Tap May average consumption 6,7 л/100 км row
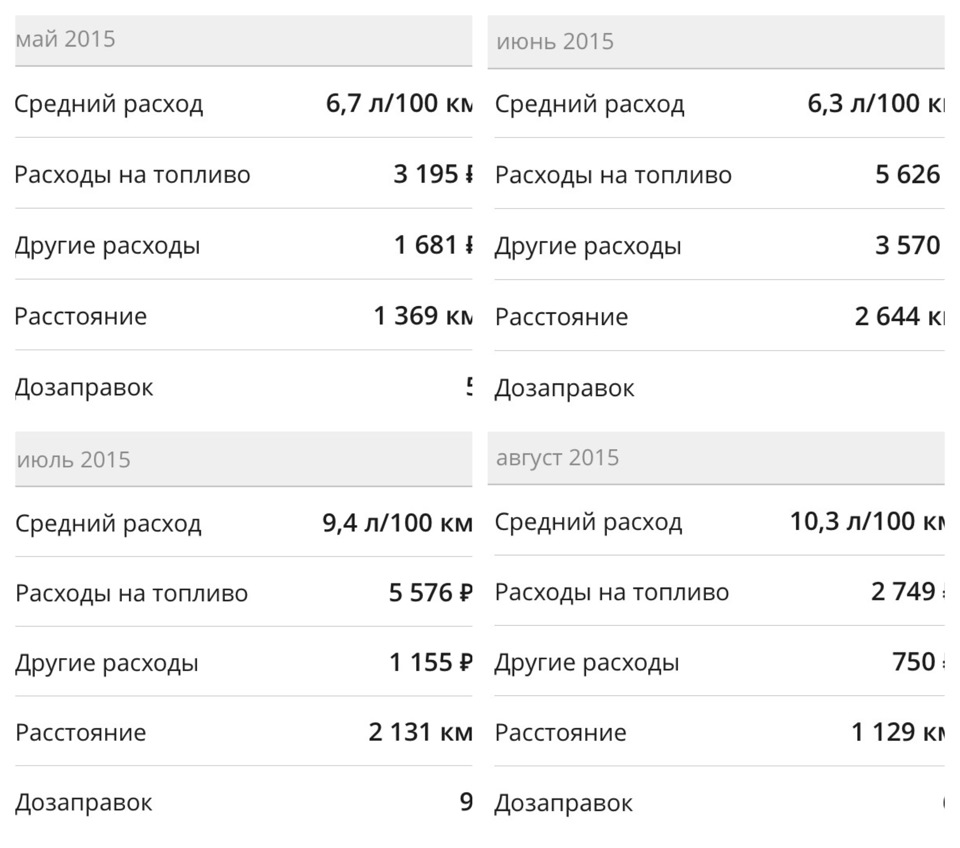The height and width of the screenshot is (848, 960). click(244, 103)
